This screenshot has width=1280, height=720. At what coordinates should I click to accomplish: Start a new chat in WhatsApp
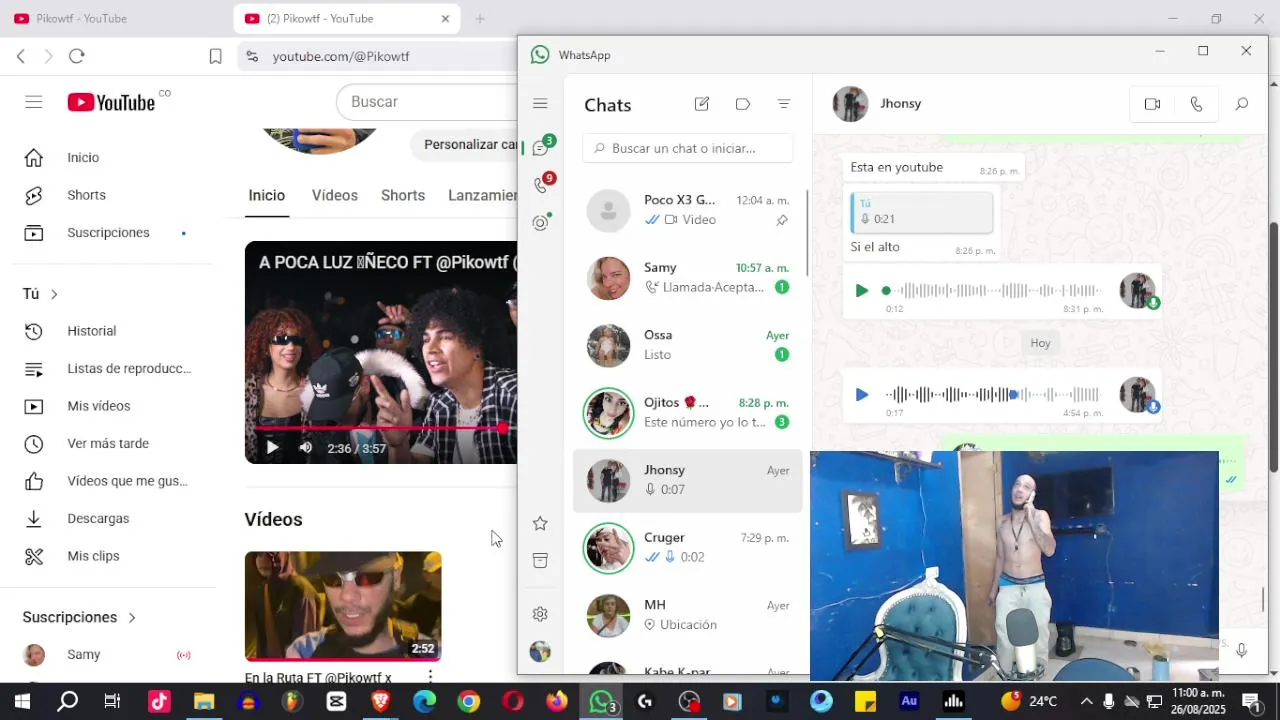[702, 104]
